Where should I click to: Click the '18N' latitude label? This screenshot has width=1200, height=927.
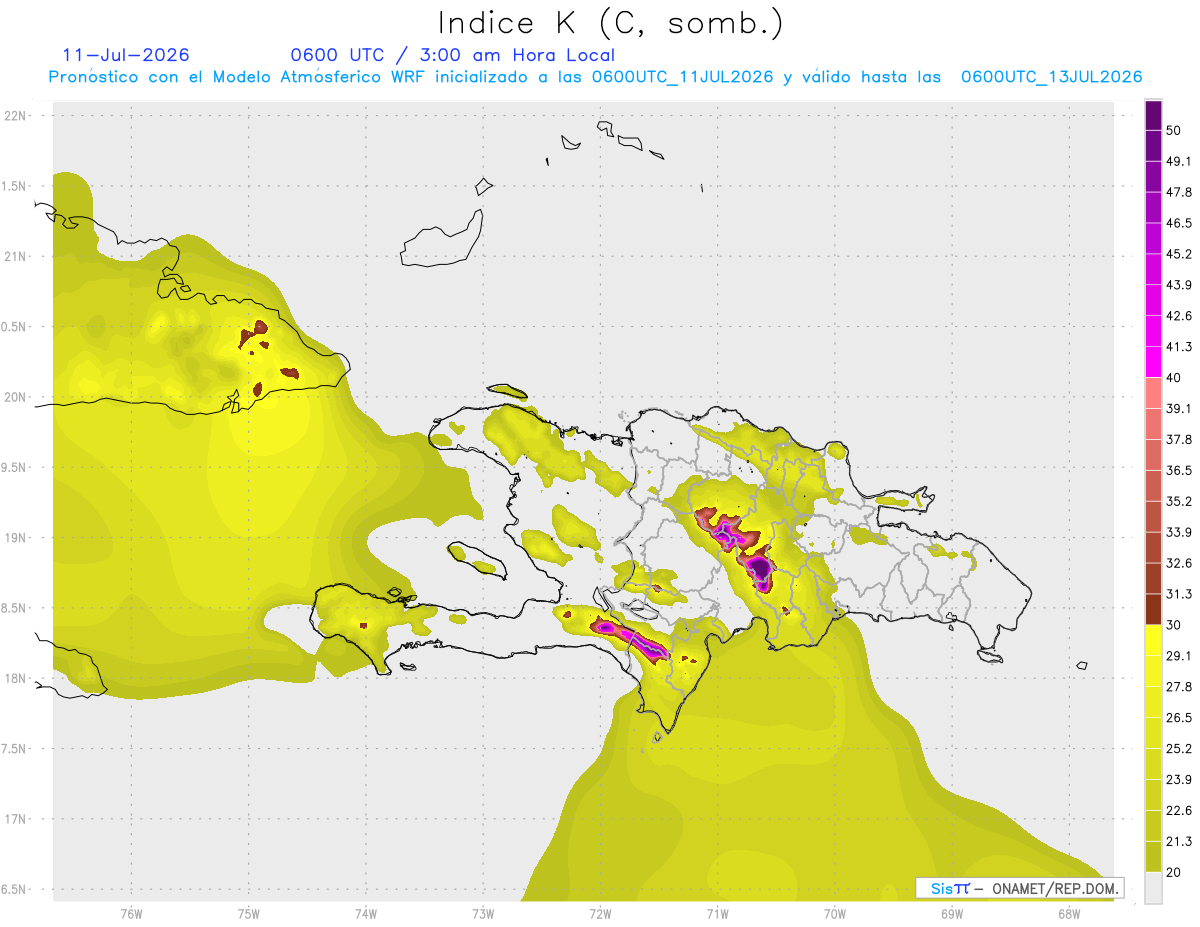(x=16, y=678)
